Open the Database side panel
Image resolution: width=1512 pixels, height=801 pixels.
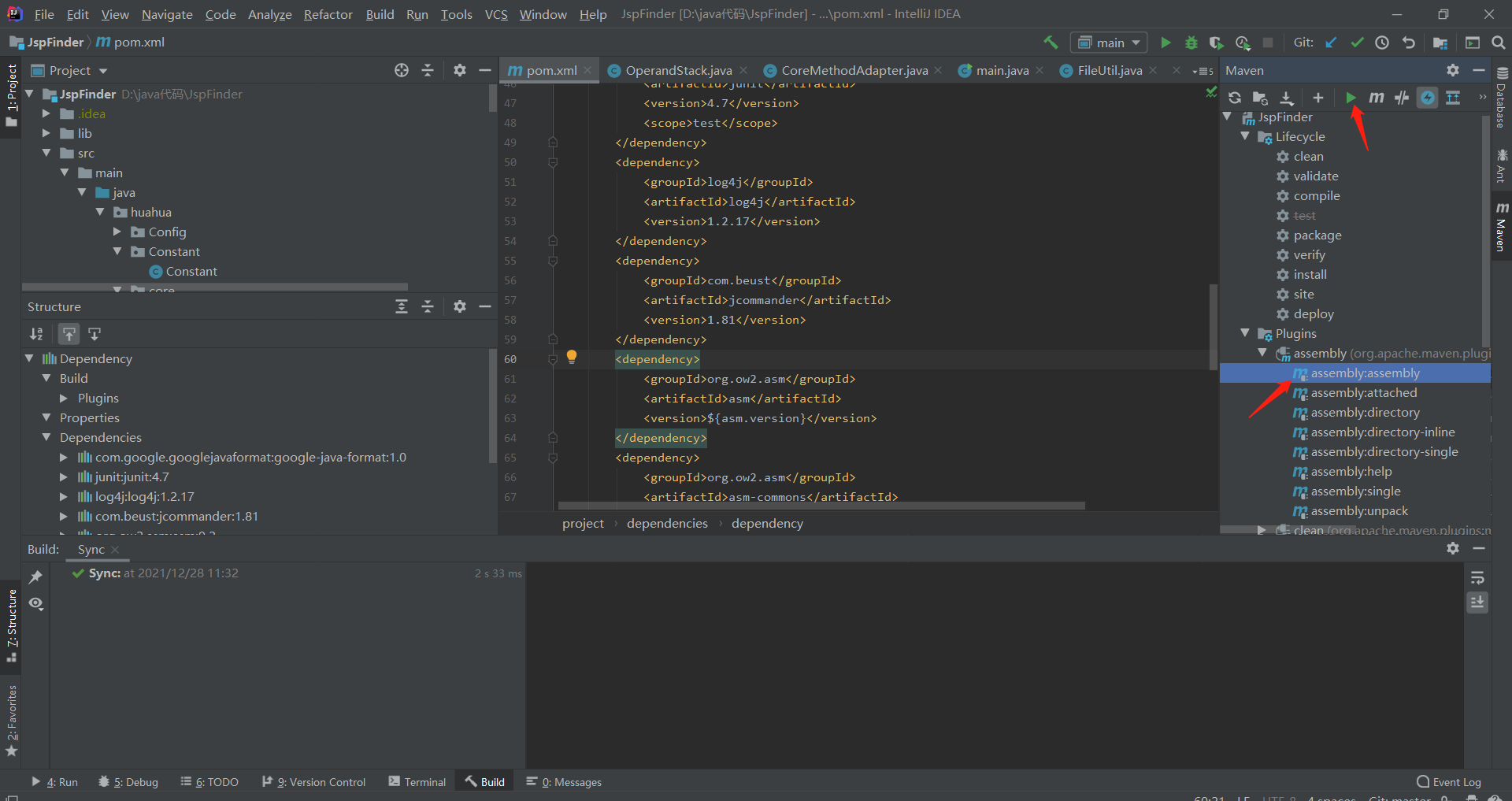pos(1502,97)
